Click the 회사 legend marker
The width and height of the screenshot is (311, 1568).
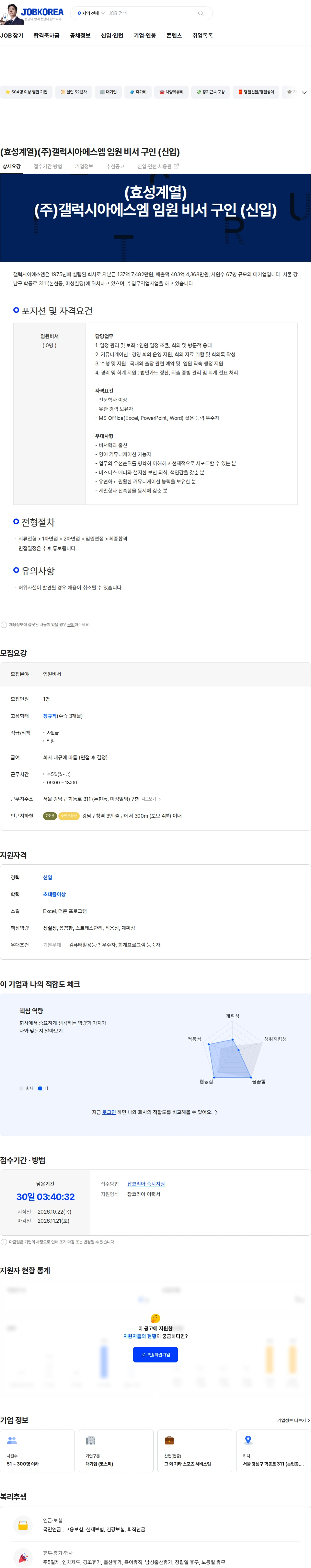click(x=21, y=1088)
